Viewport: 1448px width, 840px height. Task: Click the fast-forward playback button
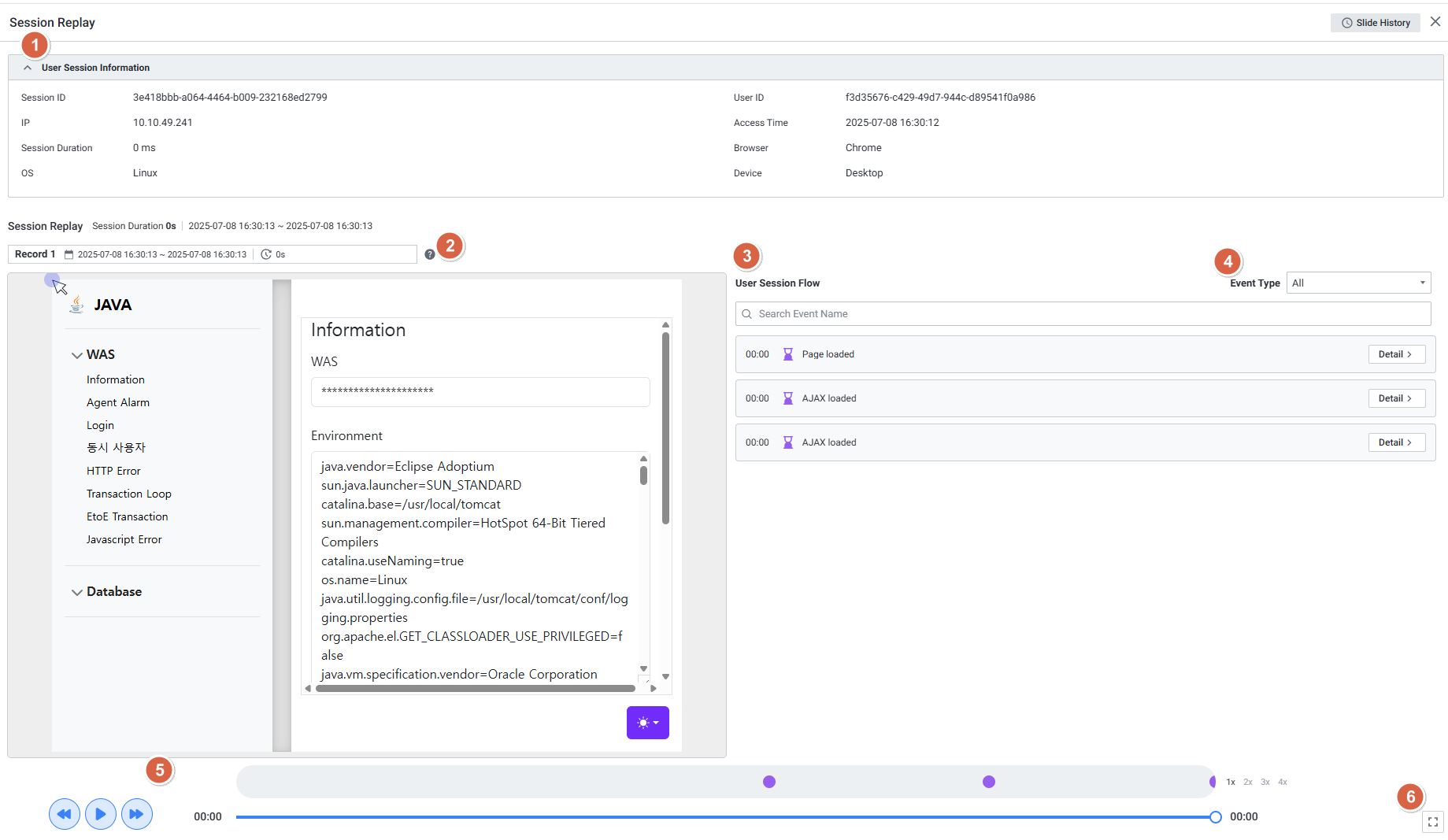pos(136,814)
